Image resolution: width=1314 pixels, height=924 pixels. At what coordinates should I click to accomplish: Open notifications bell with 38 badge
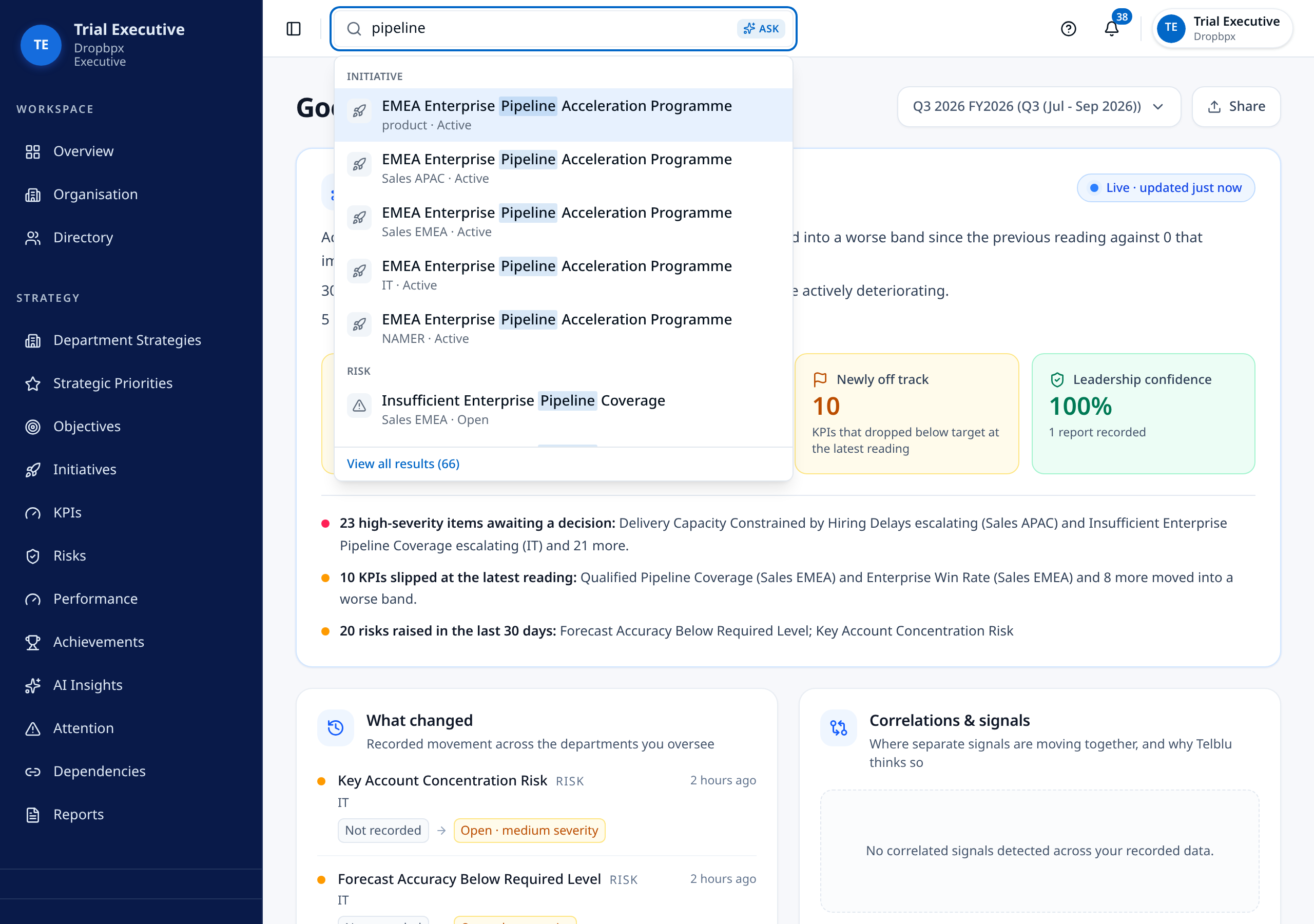coord(1111,28)
